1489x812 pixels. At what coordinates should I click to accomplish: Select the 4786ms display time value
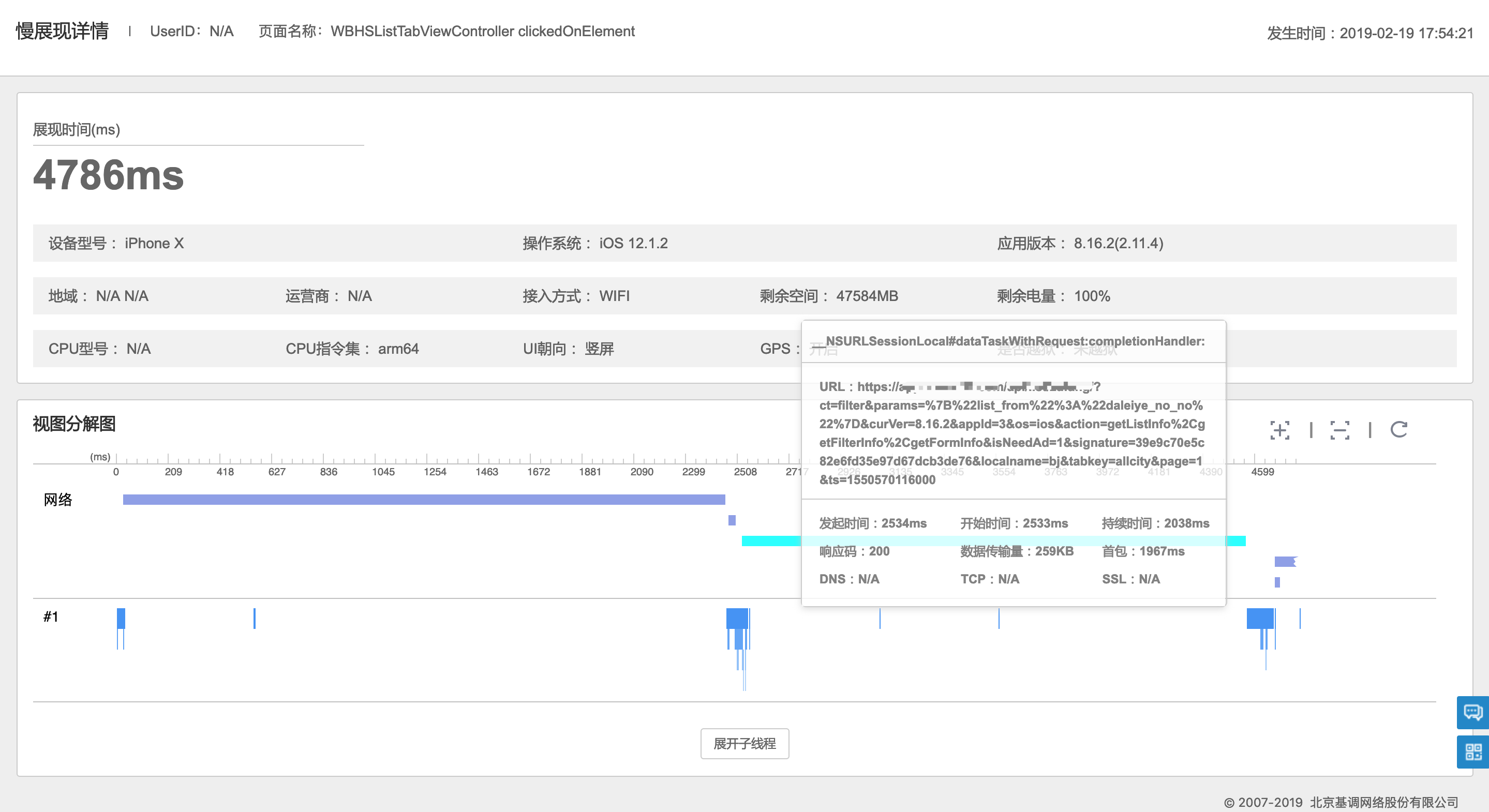[x=108, y=175]
